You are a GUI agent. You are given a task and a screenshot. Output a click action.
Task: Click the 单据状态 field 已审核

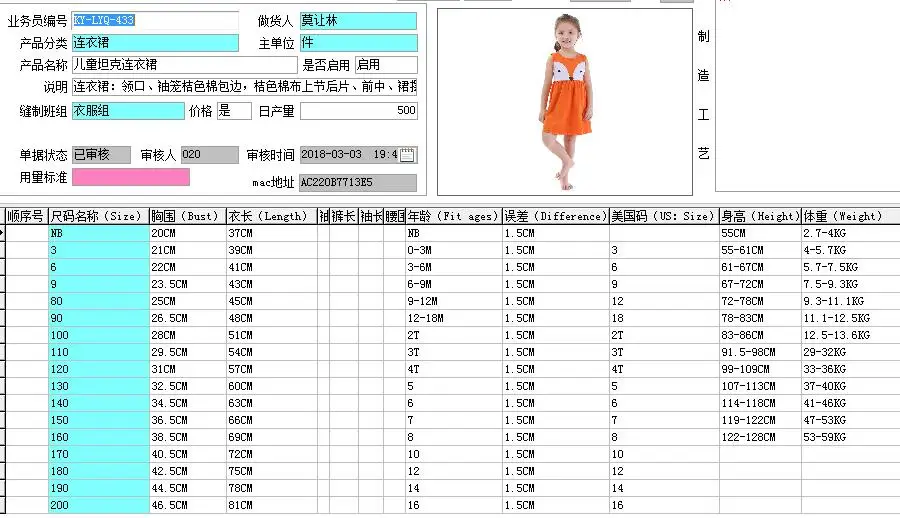click(x=101, y=155)
